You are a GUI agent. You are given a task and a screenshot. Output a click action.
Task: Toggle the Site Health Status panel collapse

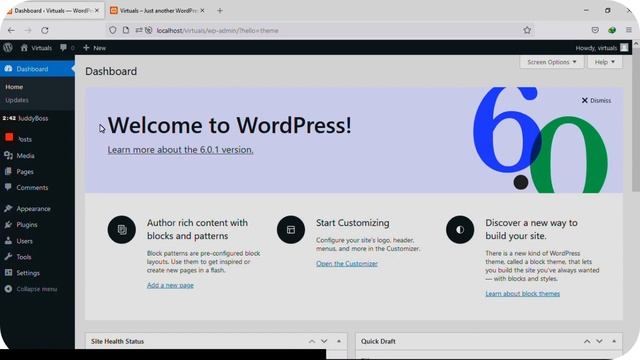(339, 341)
